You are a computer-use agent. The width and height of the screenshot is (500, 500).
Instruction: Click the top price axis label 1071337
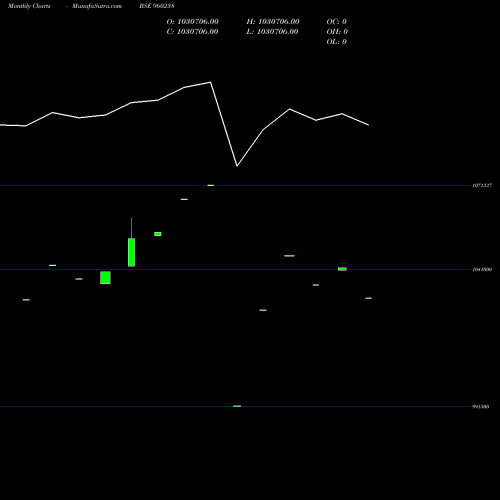pos(482,185)
